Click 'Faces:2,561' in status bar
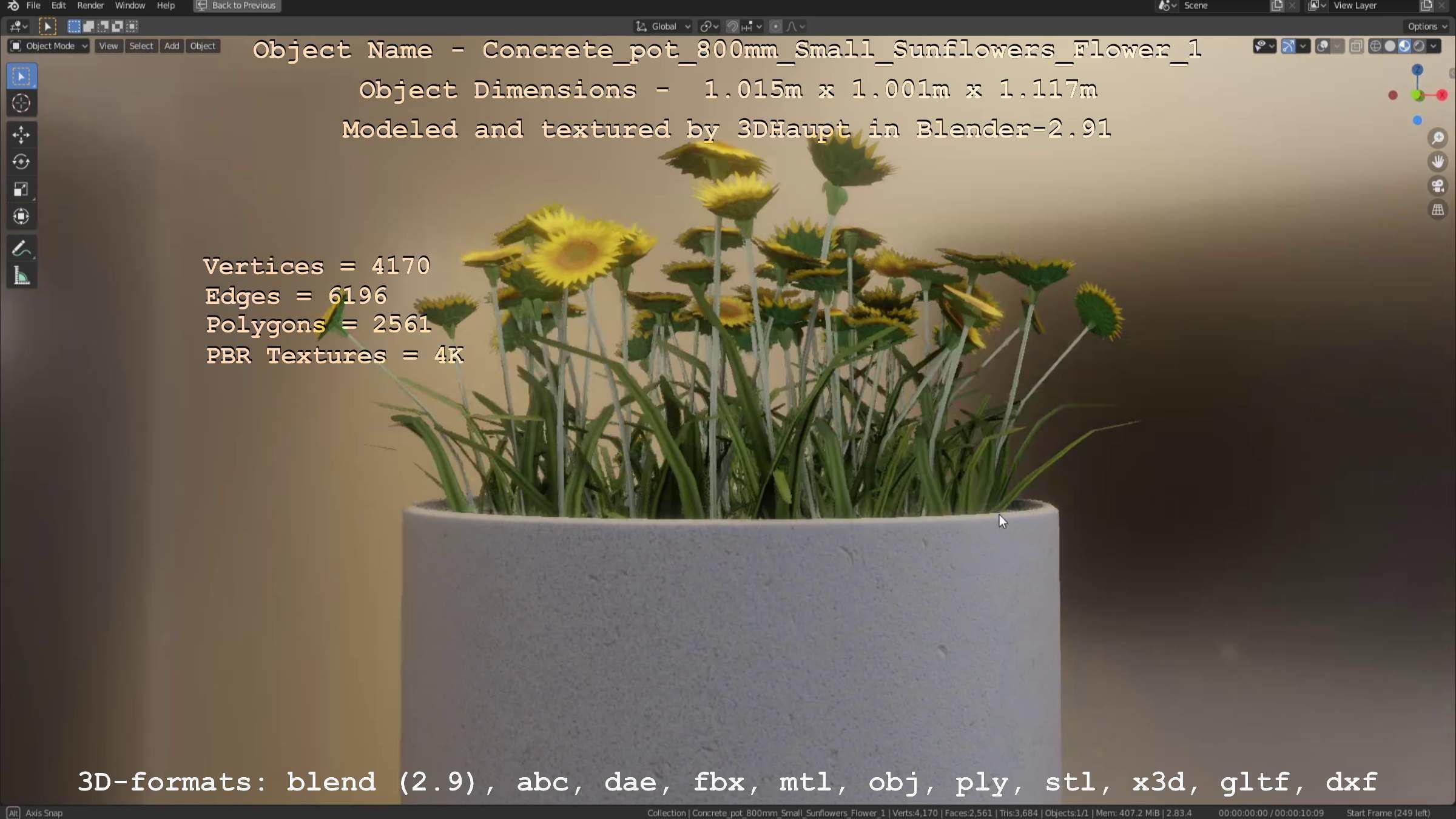The width and height of the screenshot is (1456, 819). pyautogui.click(x=968, y=813)
